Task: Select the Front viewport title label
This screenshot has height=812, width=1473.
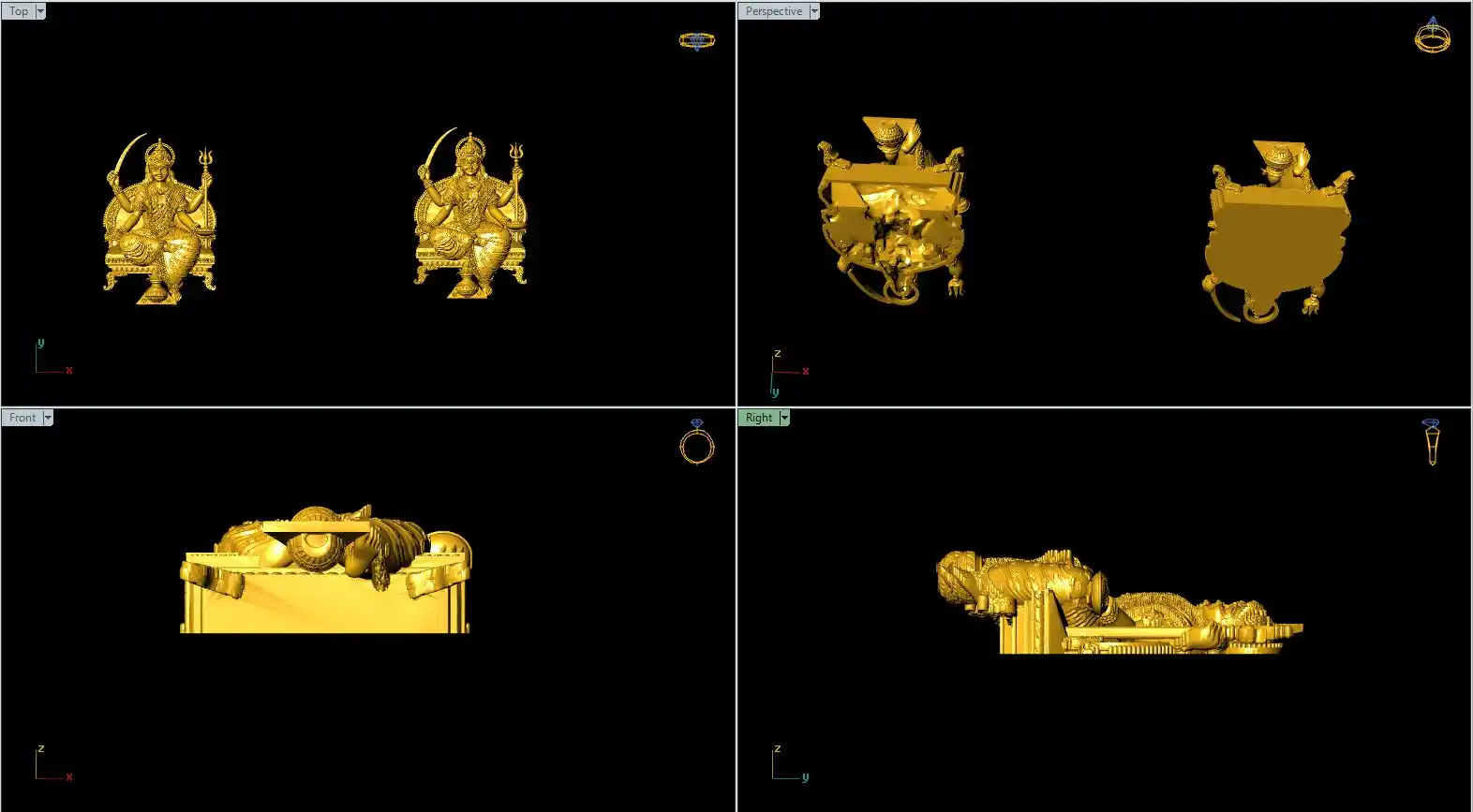Action: click(22, 418)
